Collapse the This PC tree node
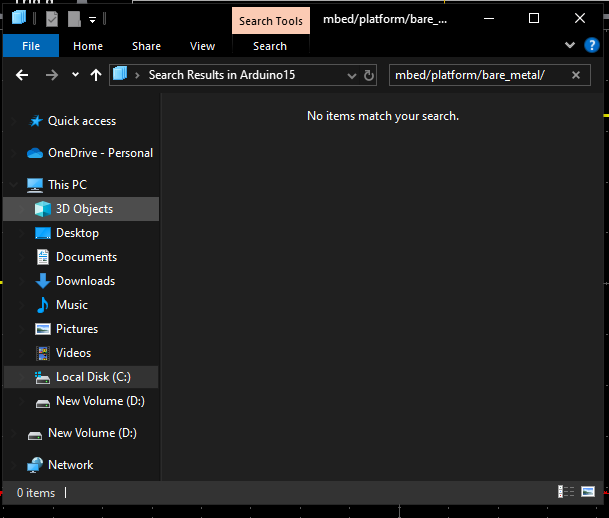 pyautogui.click(x=14, y=184)
